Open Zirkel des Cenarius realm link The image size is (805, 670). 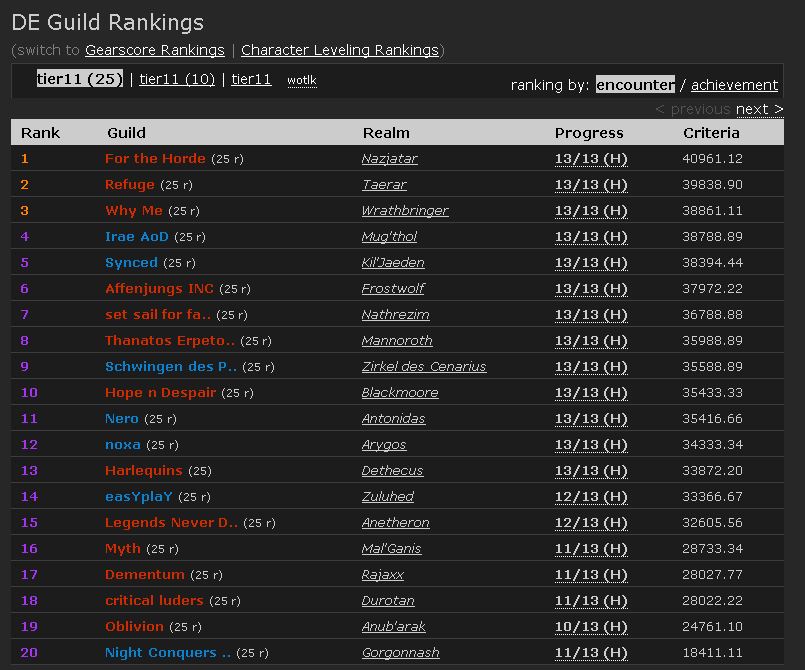pos(424,367)
